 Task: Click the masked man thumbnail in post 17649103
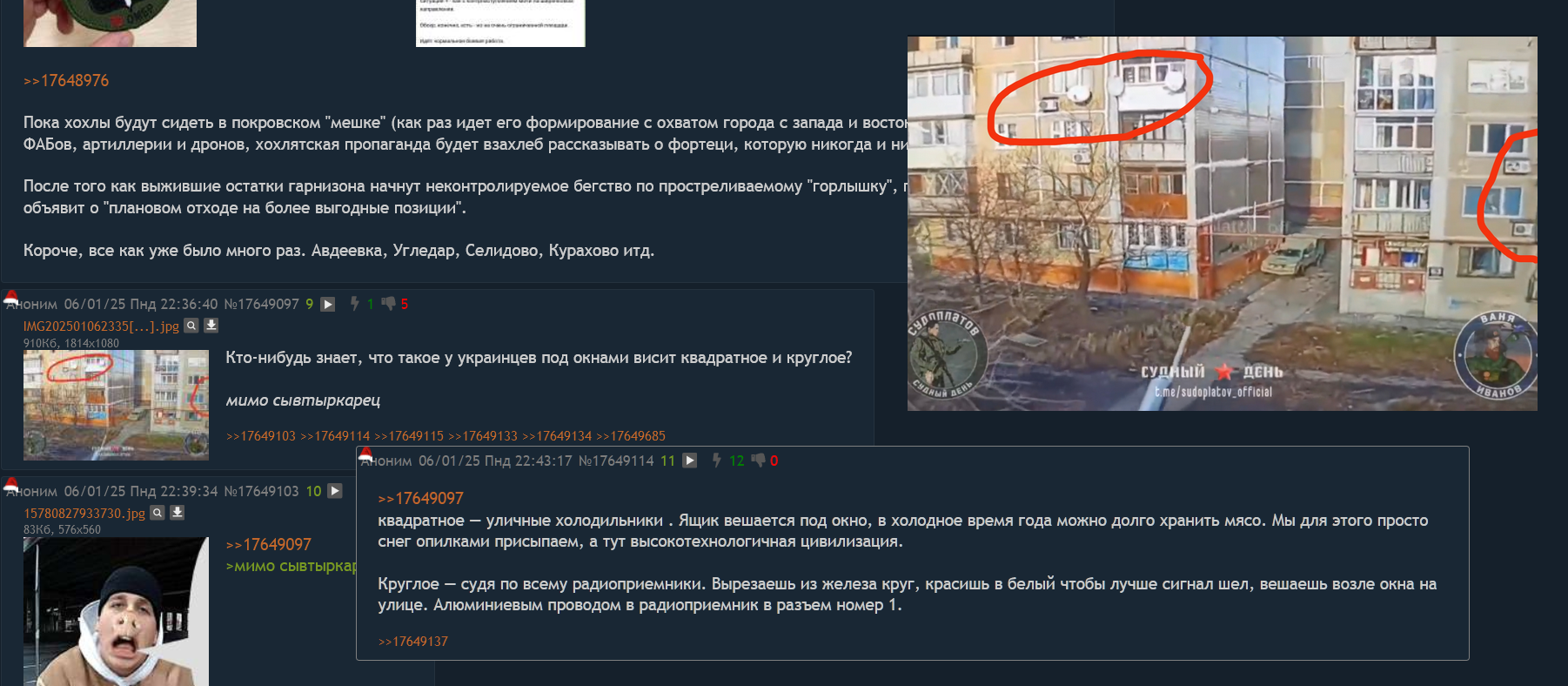point(116,611)
